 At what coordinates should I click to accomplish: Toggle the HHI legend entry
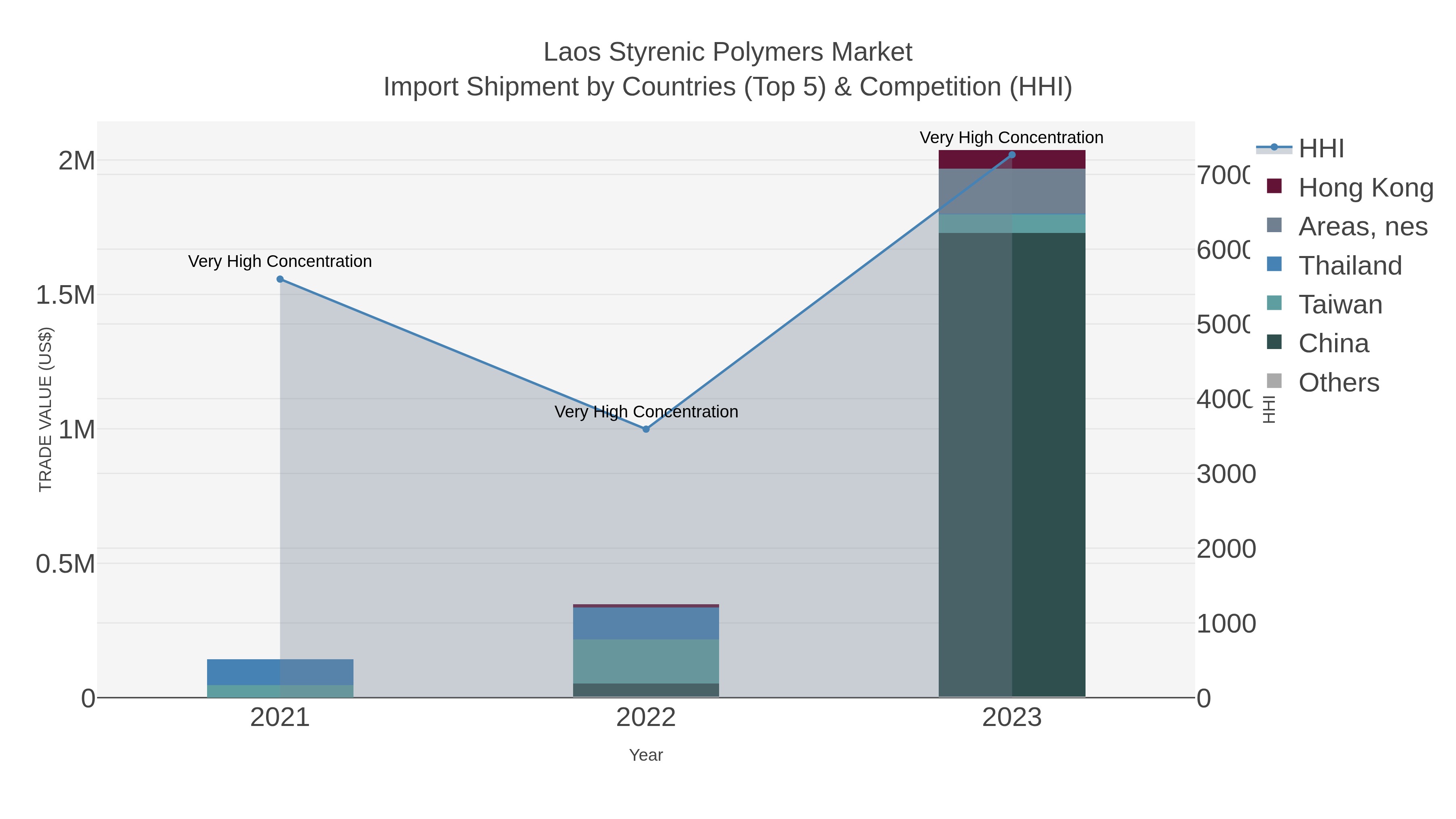[x=1300, y=149]
